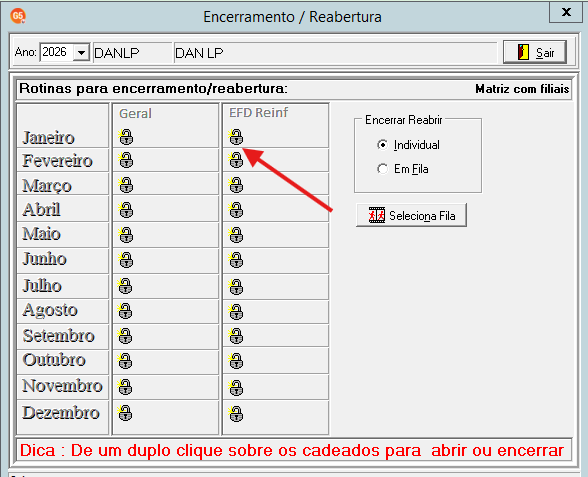Viewport: 588px width, 477px height.
Task: Click the Geral padlock for Agosto
Action: [125, 311]
